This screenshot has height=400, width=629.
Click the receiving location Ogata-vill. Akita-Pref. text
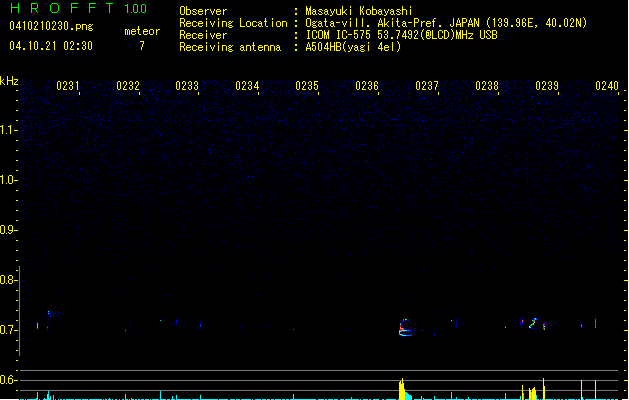pyautogui.click(x=446, y=23)
